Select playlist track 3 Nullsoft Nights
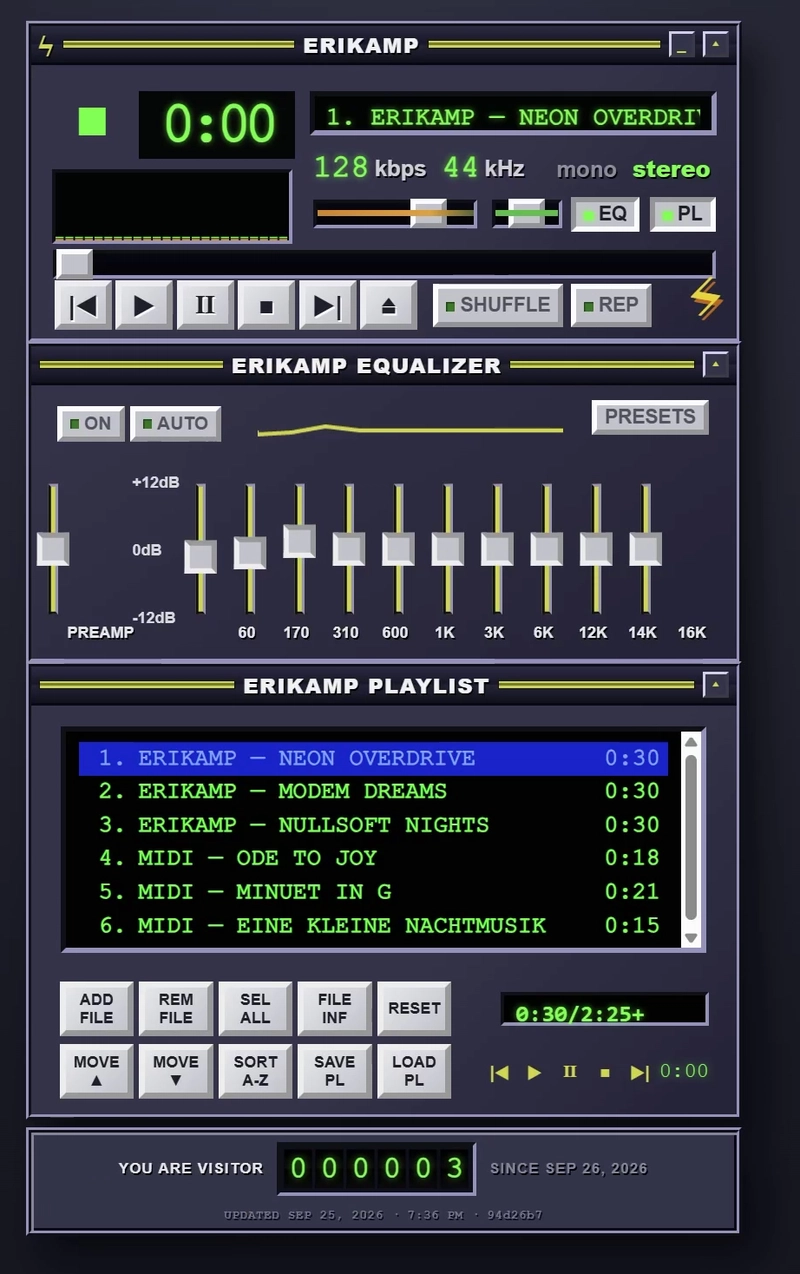 [x=373, y=825]
